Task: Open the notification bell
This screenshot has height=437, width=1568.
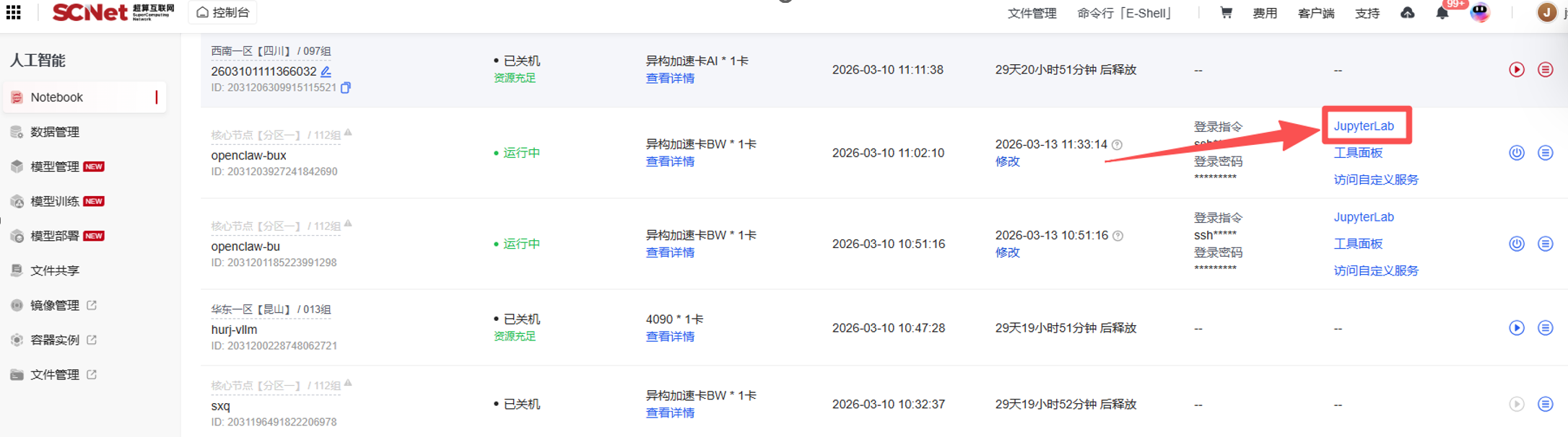Action: 1442,13
